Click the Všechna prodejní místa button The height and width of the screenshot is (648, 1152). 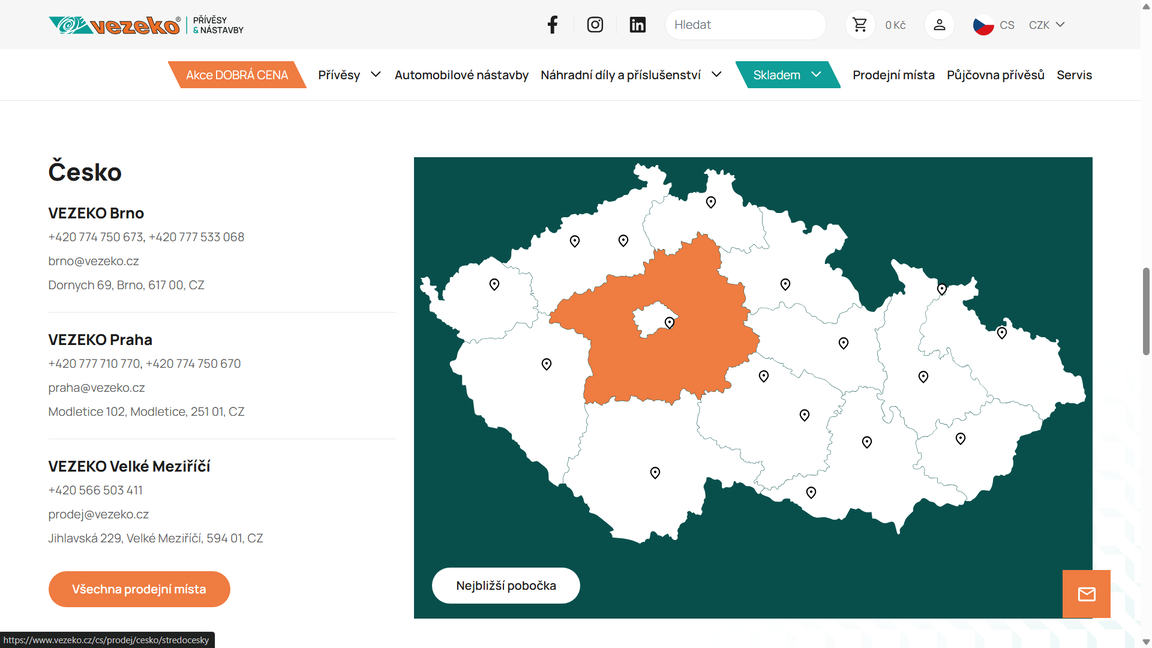(139, 589)
